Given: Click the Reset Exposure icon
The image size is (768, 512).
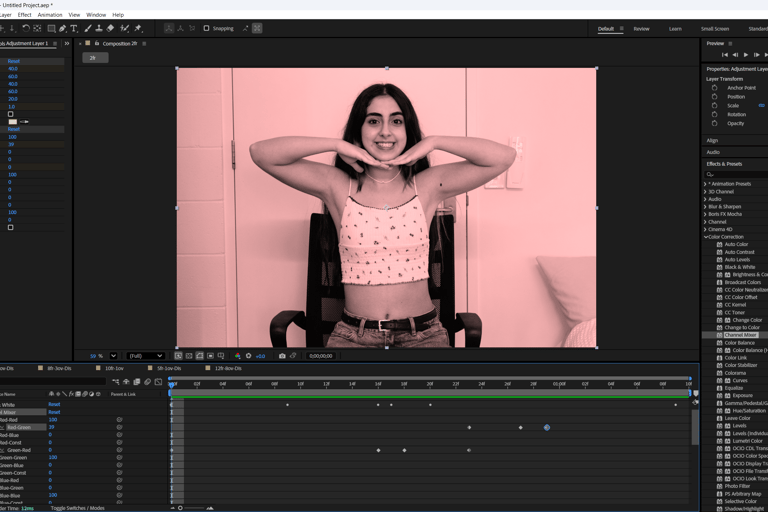Looking at the screenshot, I should 248,356.
